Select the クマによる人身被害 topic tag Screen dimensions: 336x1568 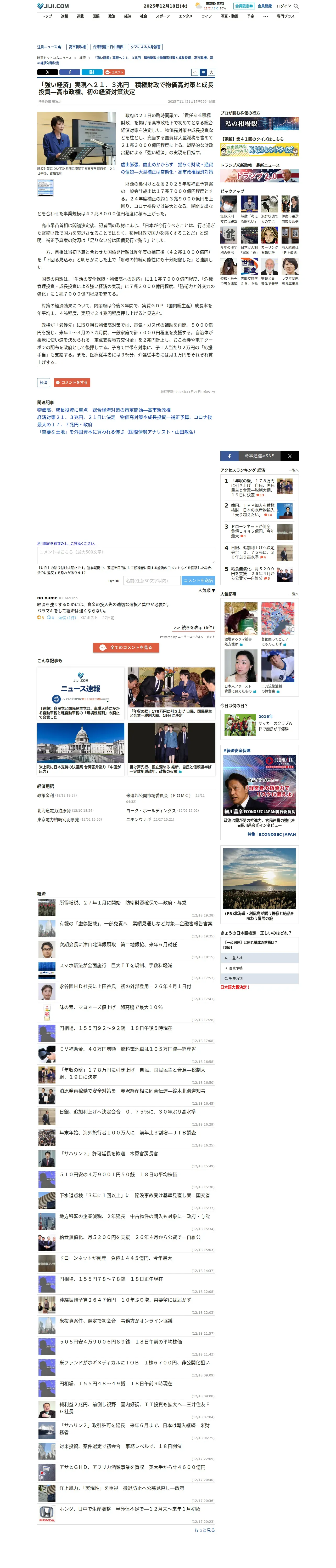[x=145, y=47]
